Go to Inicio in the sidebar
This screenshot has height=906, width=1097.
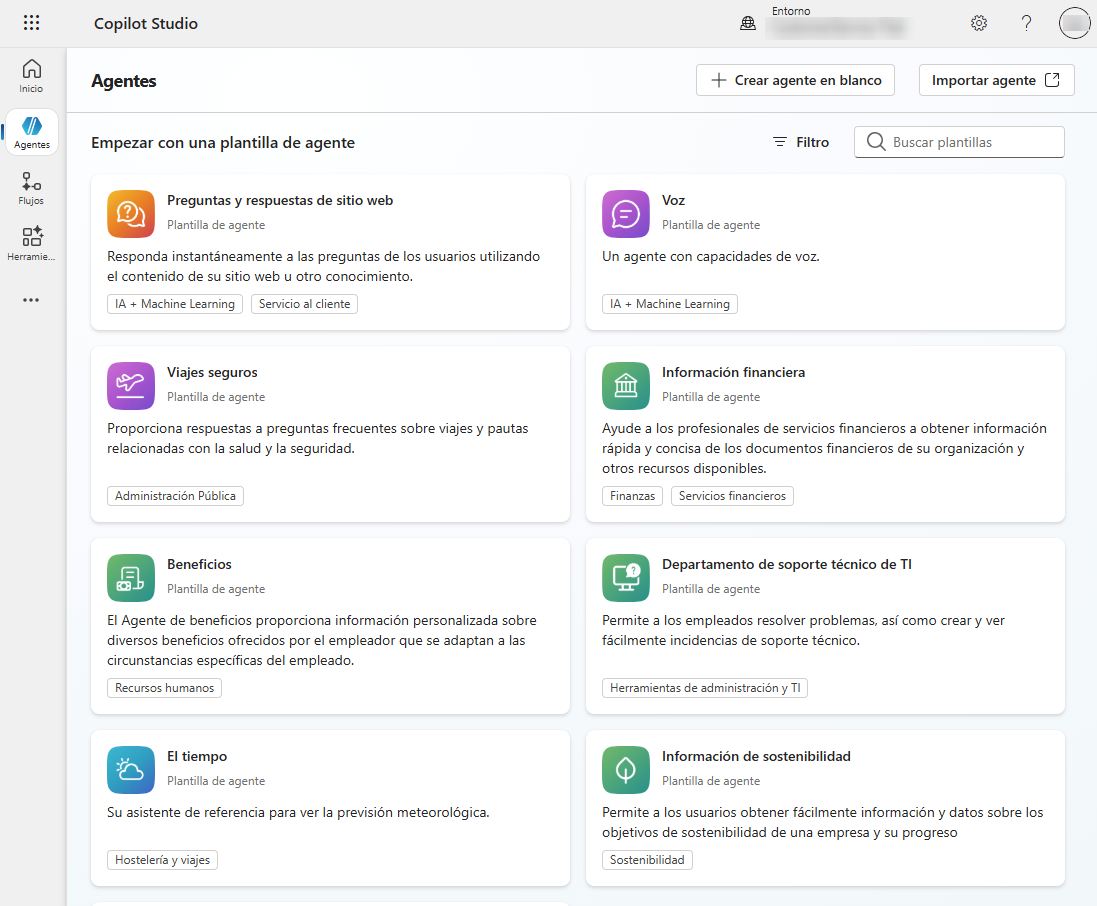(x=31, y=76)
